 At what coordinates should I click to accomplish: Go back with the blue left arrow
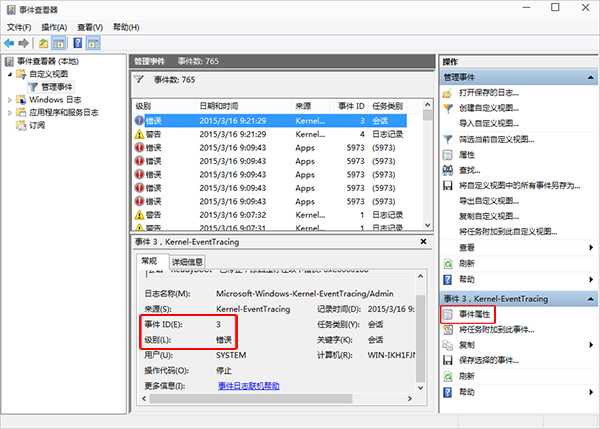pos(9,43)
